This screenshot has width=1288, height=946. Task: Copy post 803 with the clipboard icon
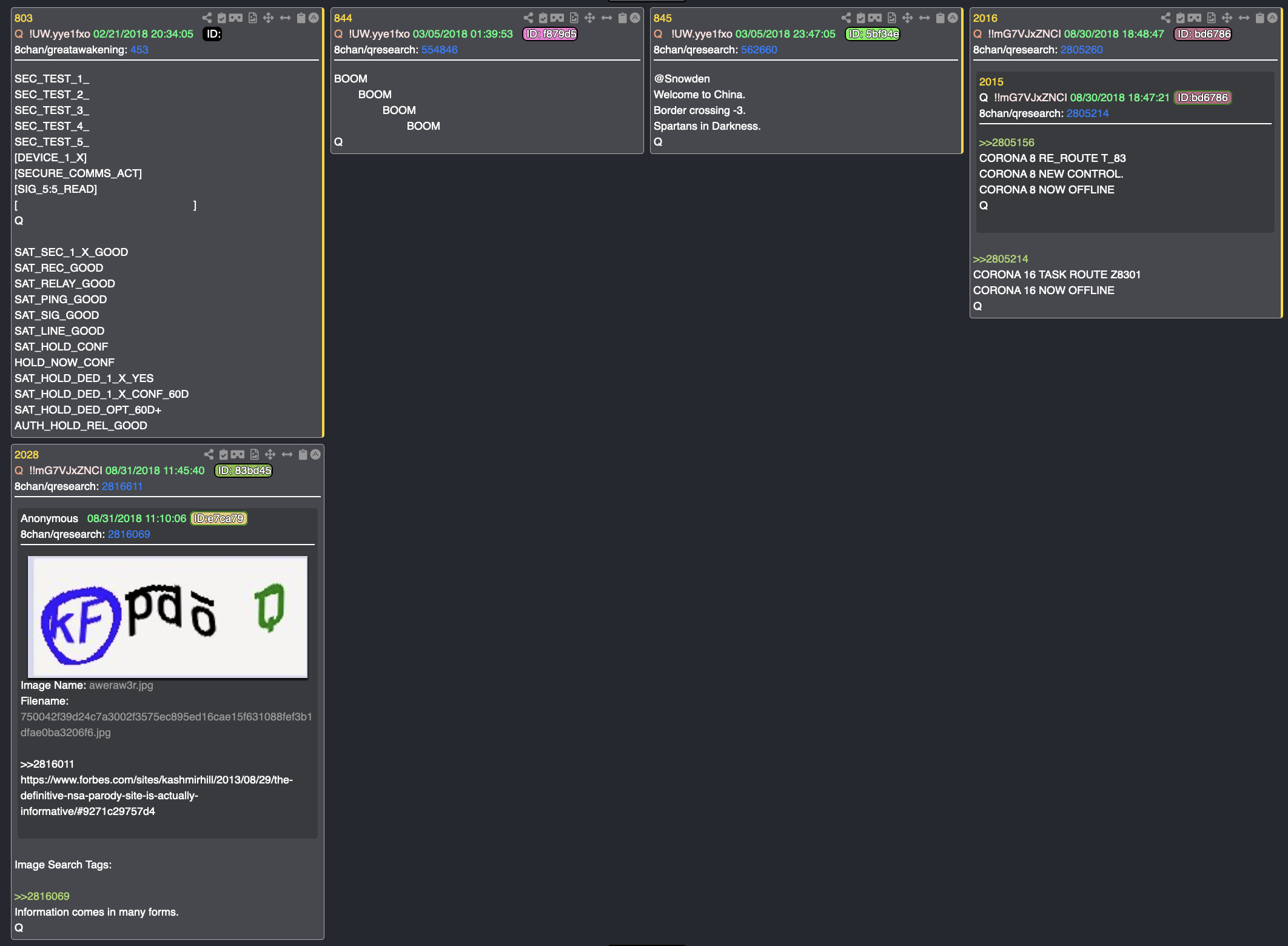tap(301, 18)
